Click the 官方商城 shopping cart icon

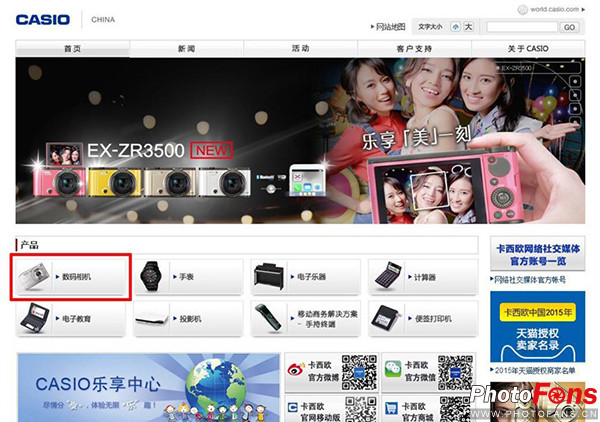click(391, 409)
